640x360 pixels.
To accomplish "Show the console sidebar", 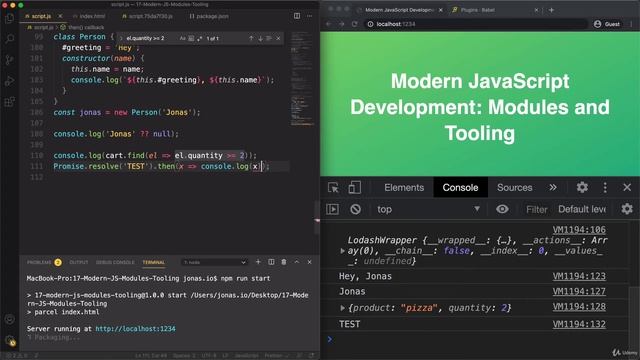I will (x=332, y=209).
